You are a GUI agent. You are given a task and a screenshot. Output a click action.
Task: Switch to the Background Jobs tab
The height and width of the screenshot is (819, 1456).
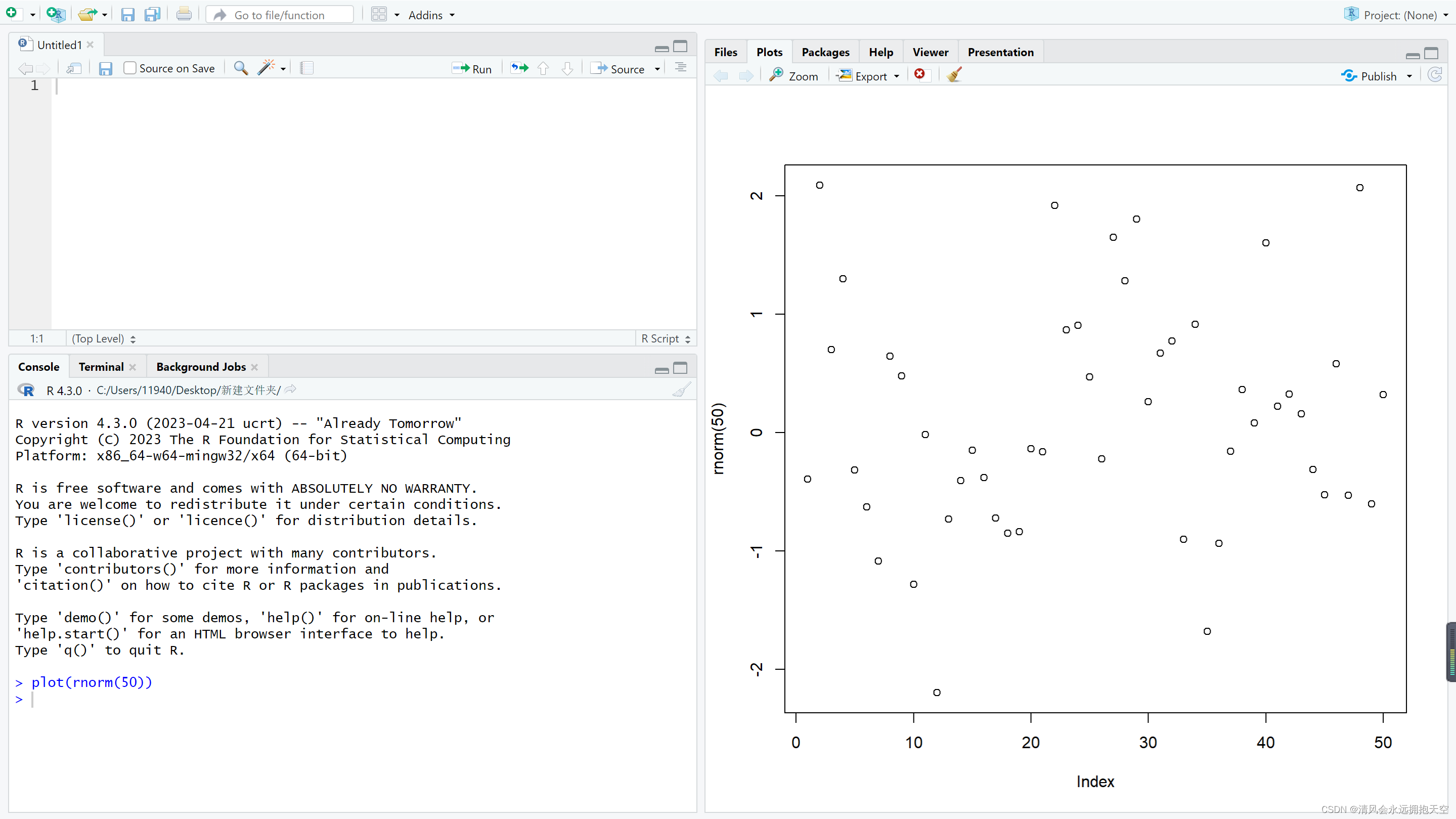click(x=201, y=367)
